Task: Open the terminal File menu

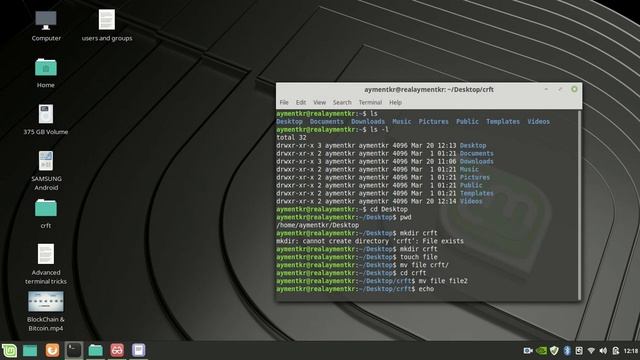Action: pos(284,102)
